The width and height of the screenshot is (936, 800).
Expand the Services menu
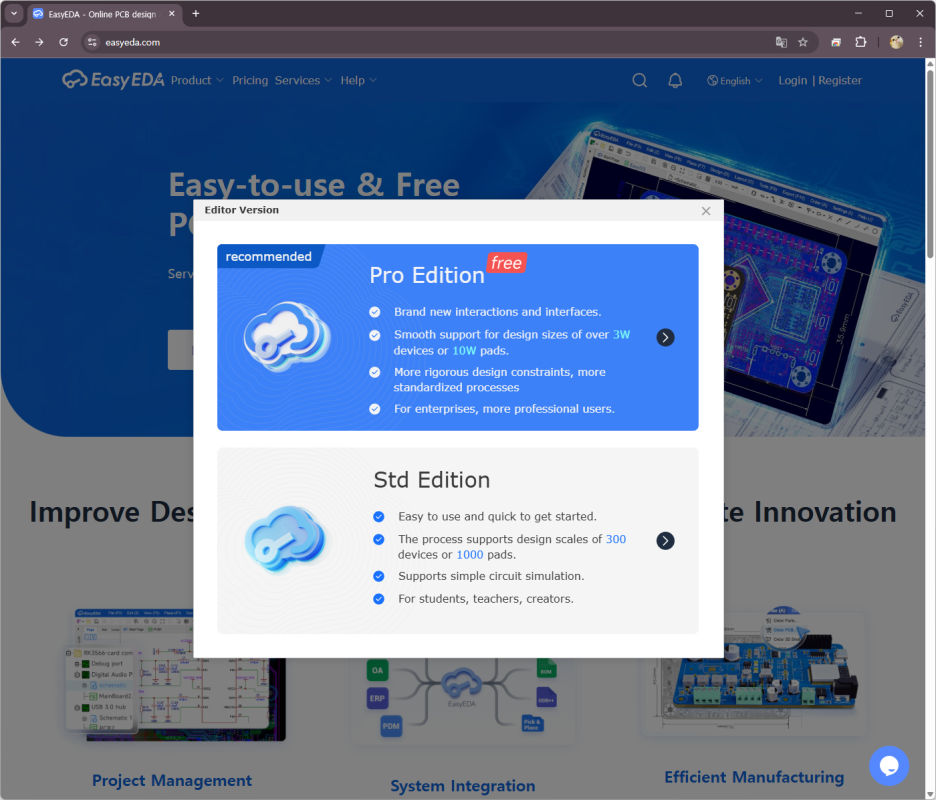pyautogui.click(x=303, y=81)
